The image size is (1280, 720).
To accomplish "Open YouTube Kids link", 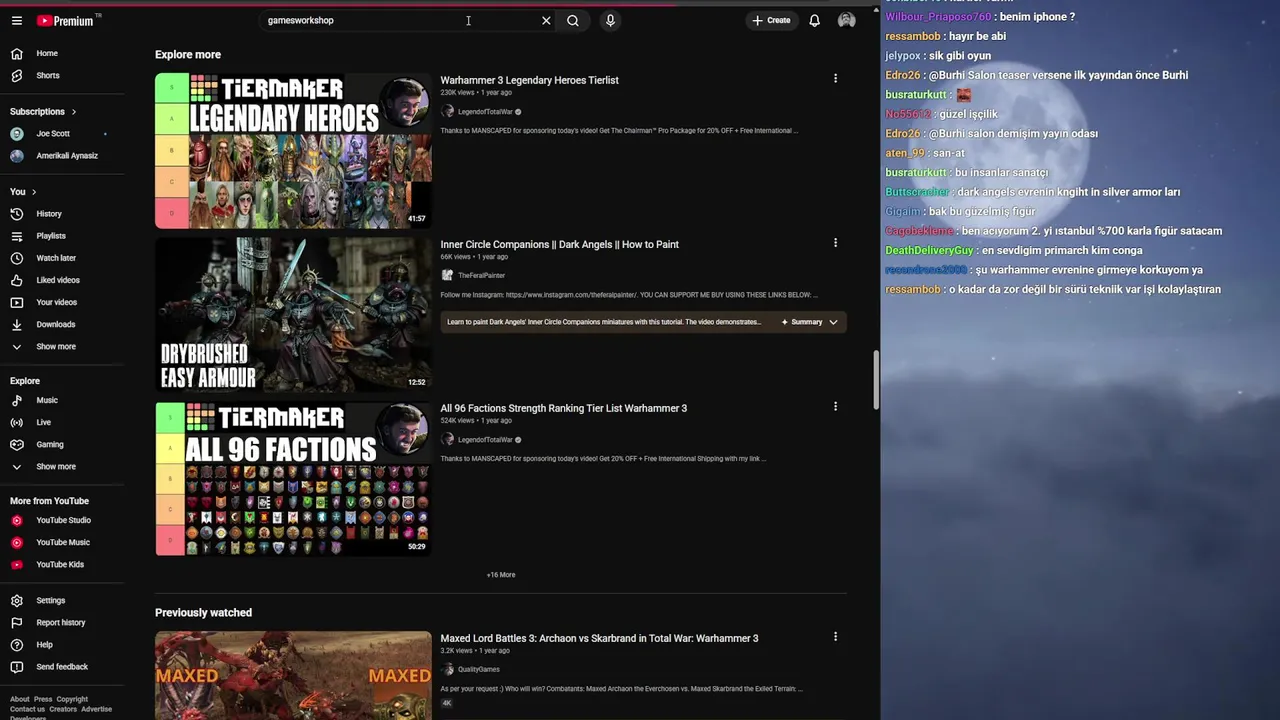I will [62, 564].
